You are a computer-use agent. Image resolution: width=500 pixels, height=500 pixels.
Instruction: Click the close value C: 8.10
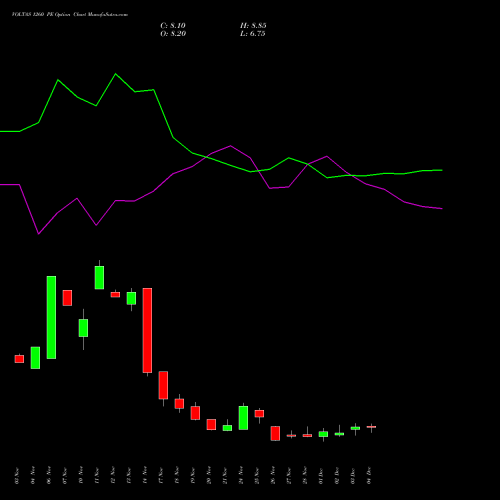point(173,26)
